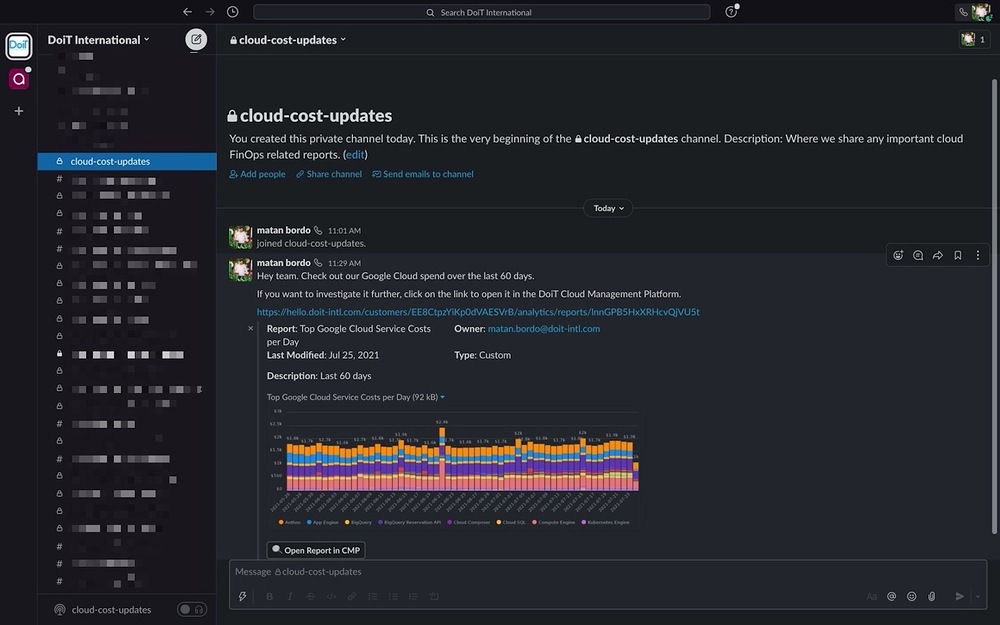Click Search DoiT International bar
The image size is (1000, 625).
[x=482, y=12]
